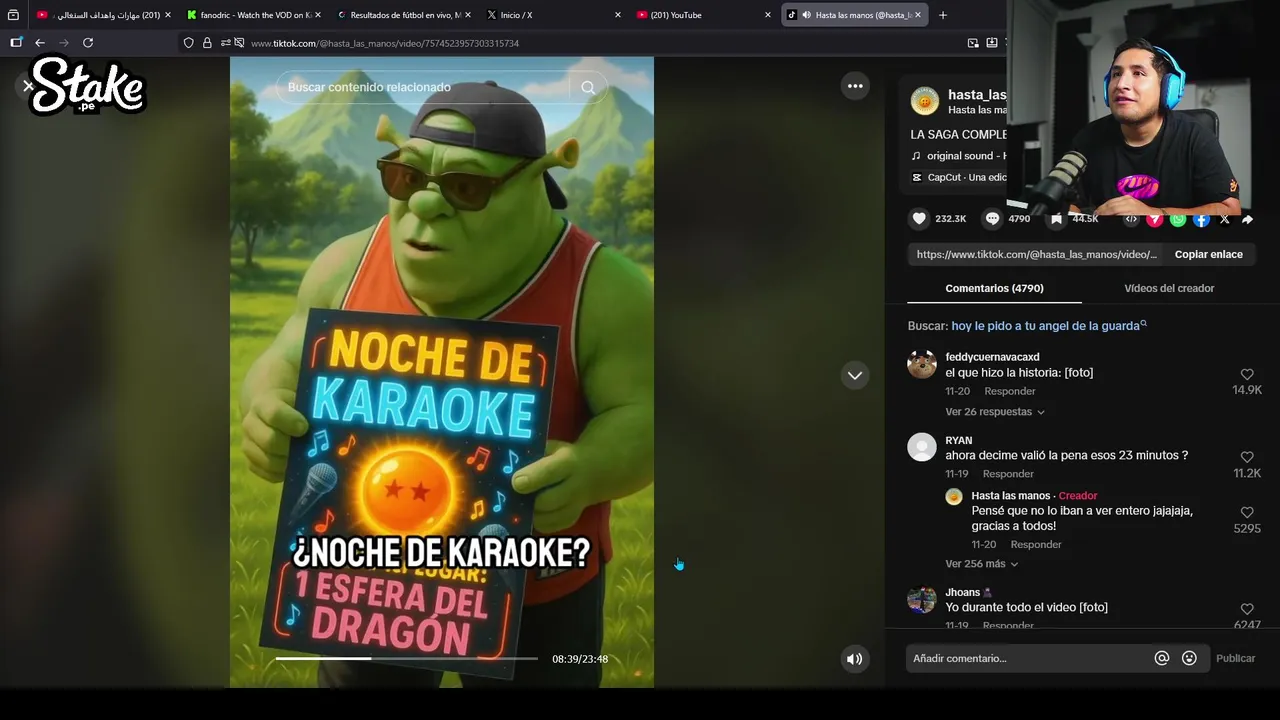This screenshot has width=1280, height=720.
Task: Focus 'Buscar contenido relacionado' search field
Action: [422, 87]
